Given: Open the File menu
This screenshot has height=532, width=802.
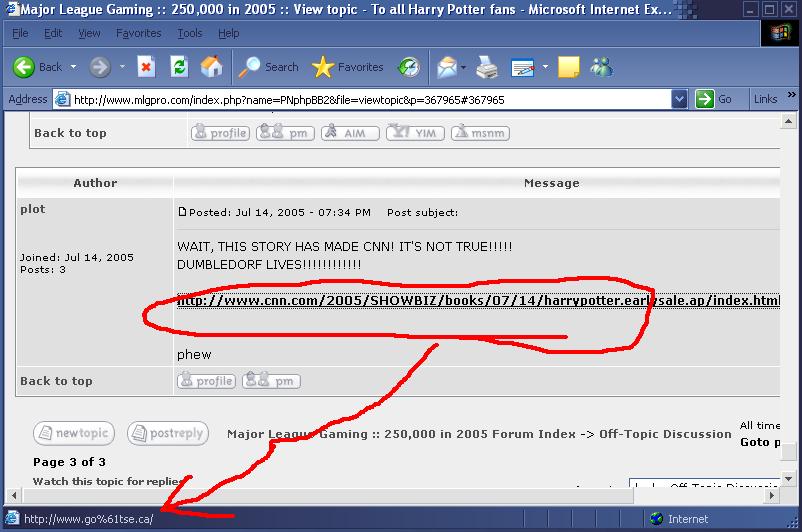Looking at the screenshot, I should (20, 33).
